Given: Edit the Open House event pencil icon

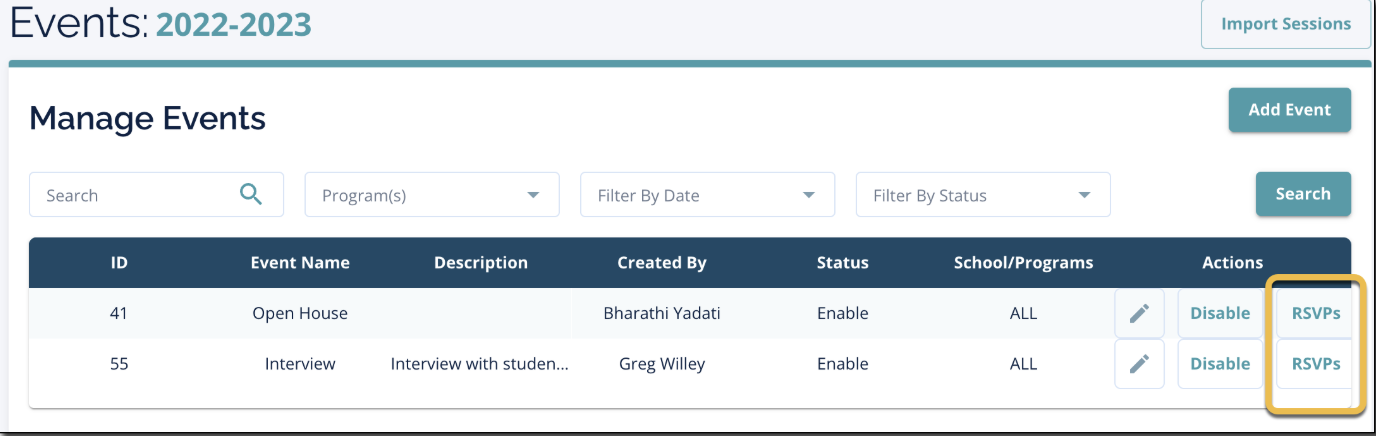Looking at the screenshot, I should coord(1139,313).
